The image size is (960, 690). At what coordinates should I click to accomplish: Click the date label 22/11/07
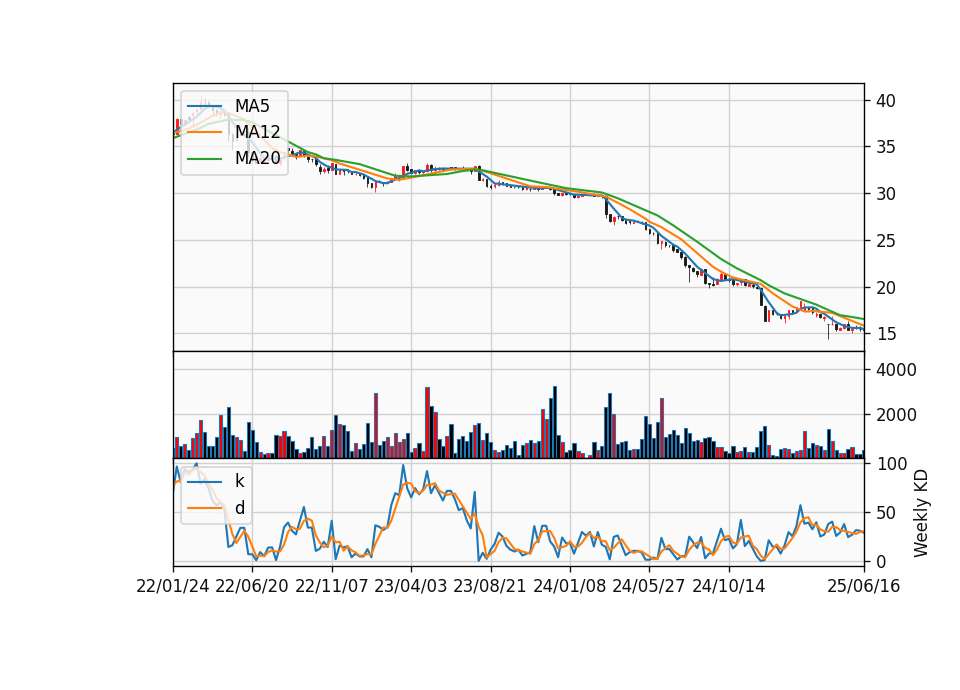pyautogui.click(x=332, y=586)
